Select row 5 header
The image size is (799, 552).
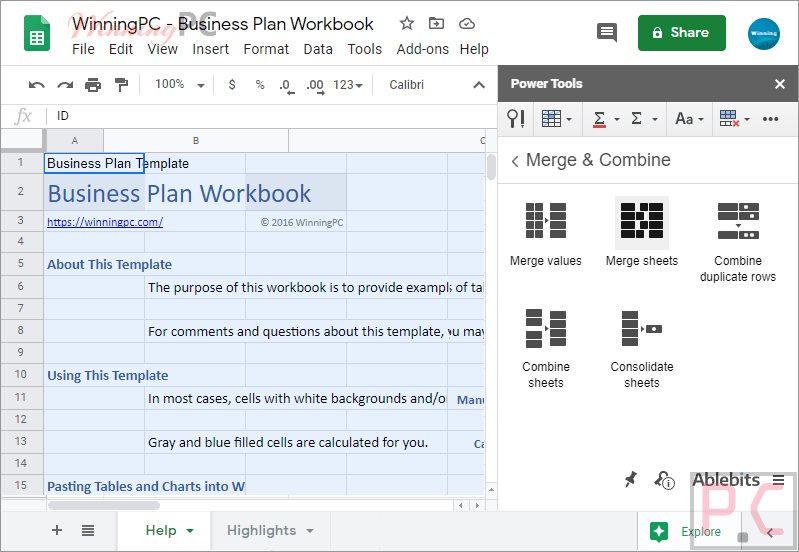(21, 264)
